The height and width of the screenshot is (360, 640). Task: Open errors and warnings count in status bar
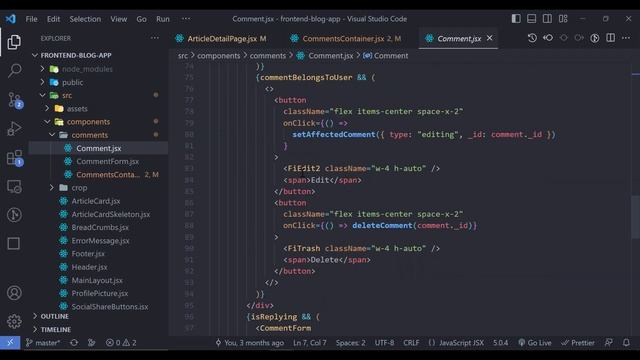tap(121, 343)
